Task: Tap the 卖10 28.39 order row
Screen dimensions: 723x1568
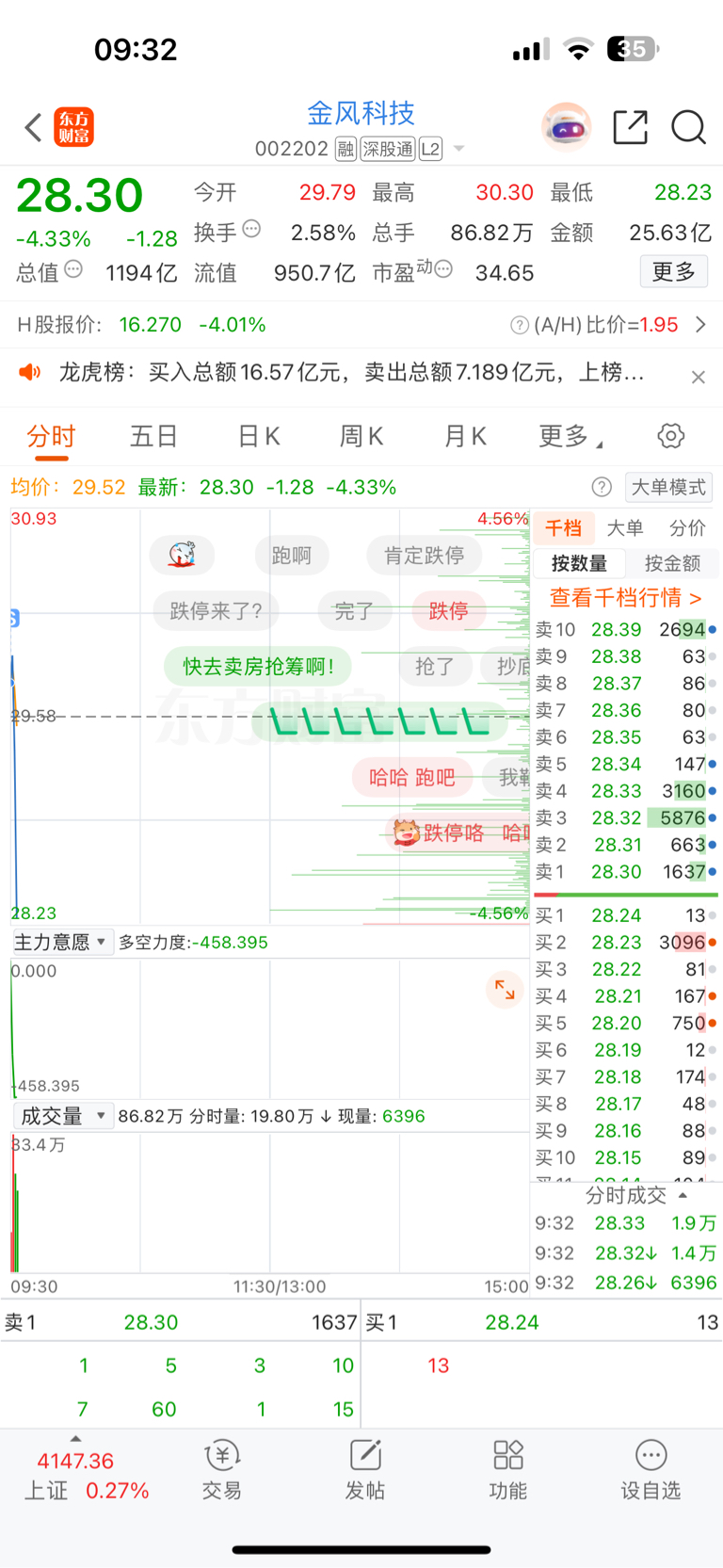Action: 626,630
